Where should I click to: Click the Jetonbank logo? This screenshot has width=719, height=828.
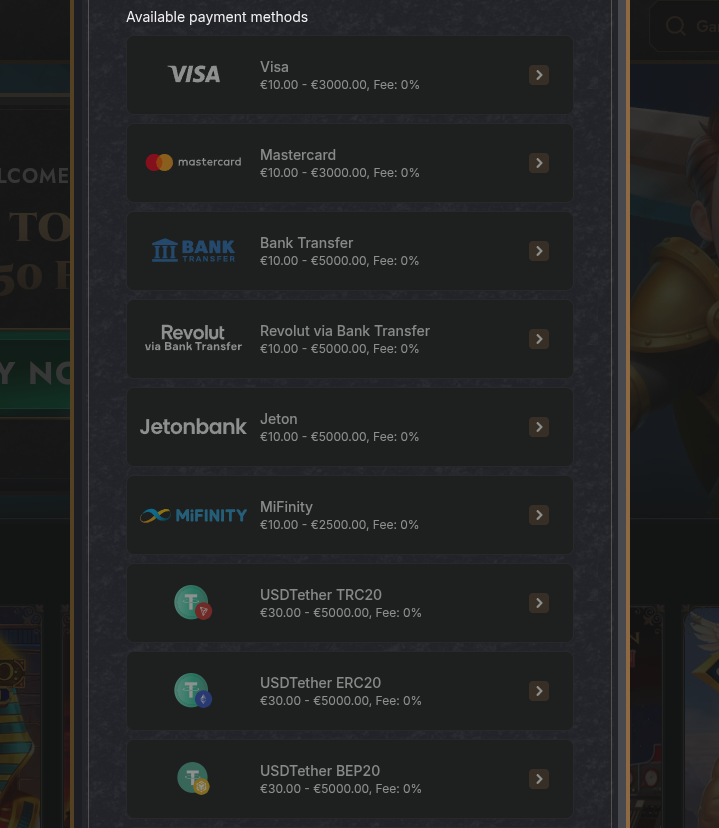[x=193, y=427]
